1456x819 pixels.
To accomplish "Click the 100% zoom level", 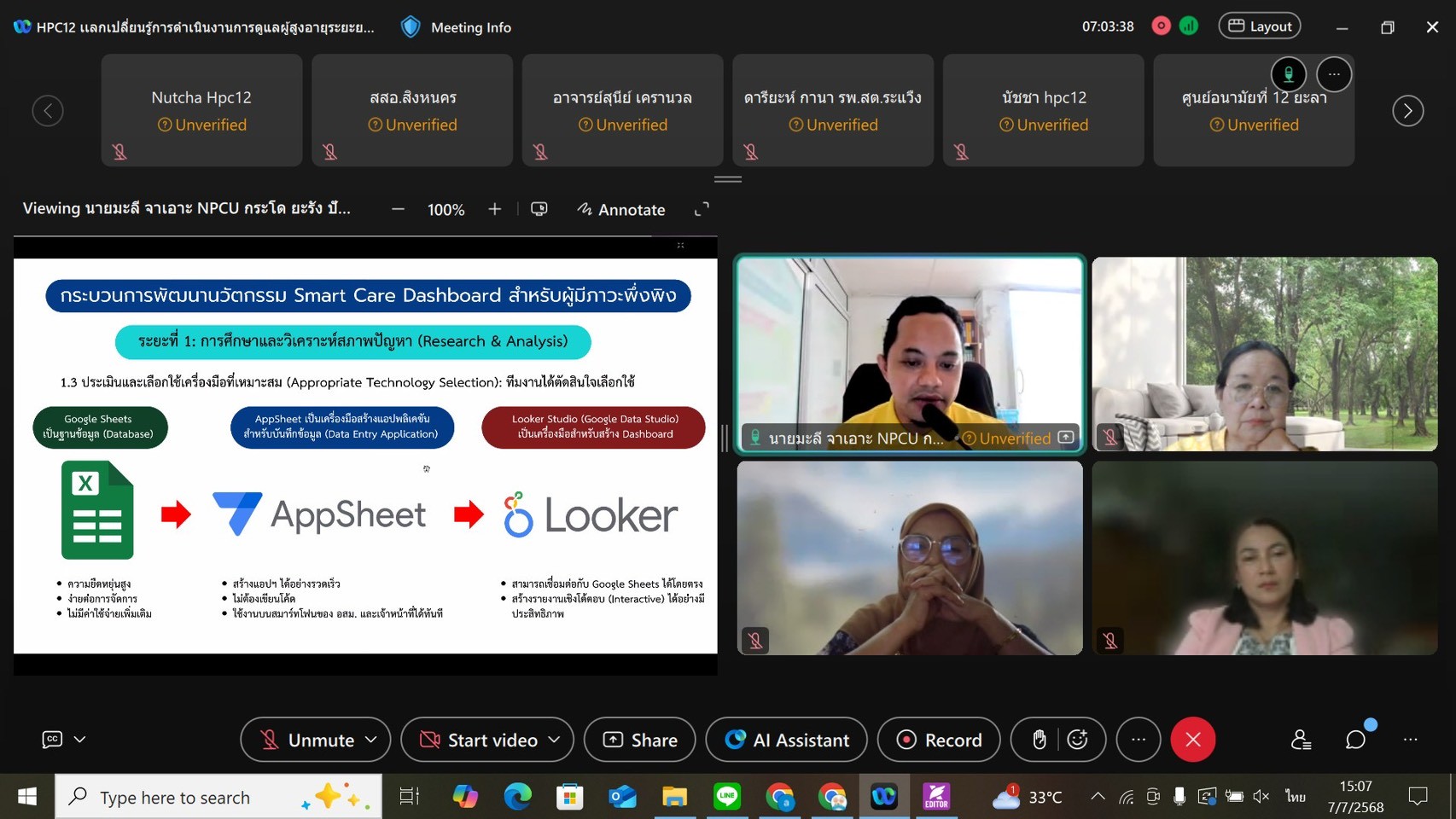I will (446, 210).
